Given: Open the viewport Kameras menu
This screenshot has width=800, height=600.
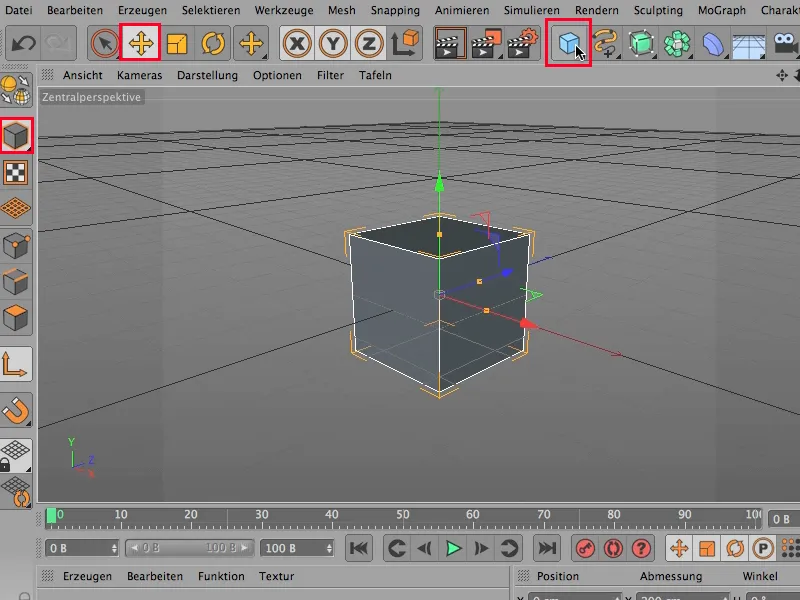Looking at the screenshot, I should [139, 75].
